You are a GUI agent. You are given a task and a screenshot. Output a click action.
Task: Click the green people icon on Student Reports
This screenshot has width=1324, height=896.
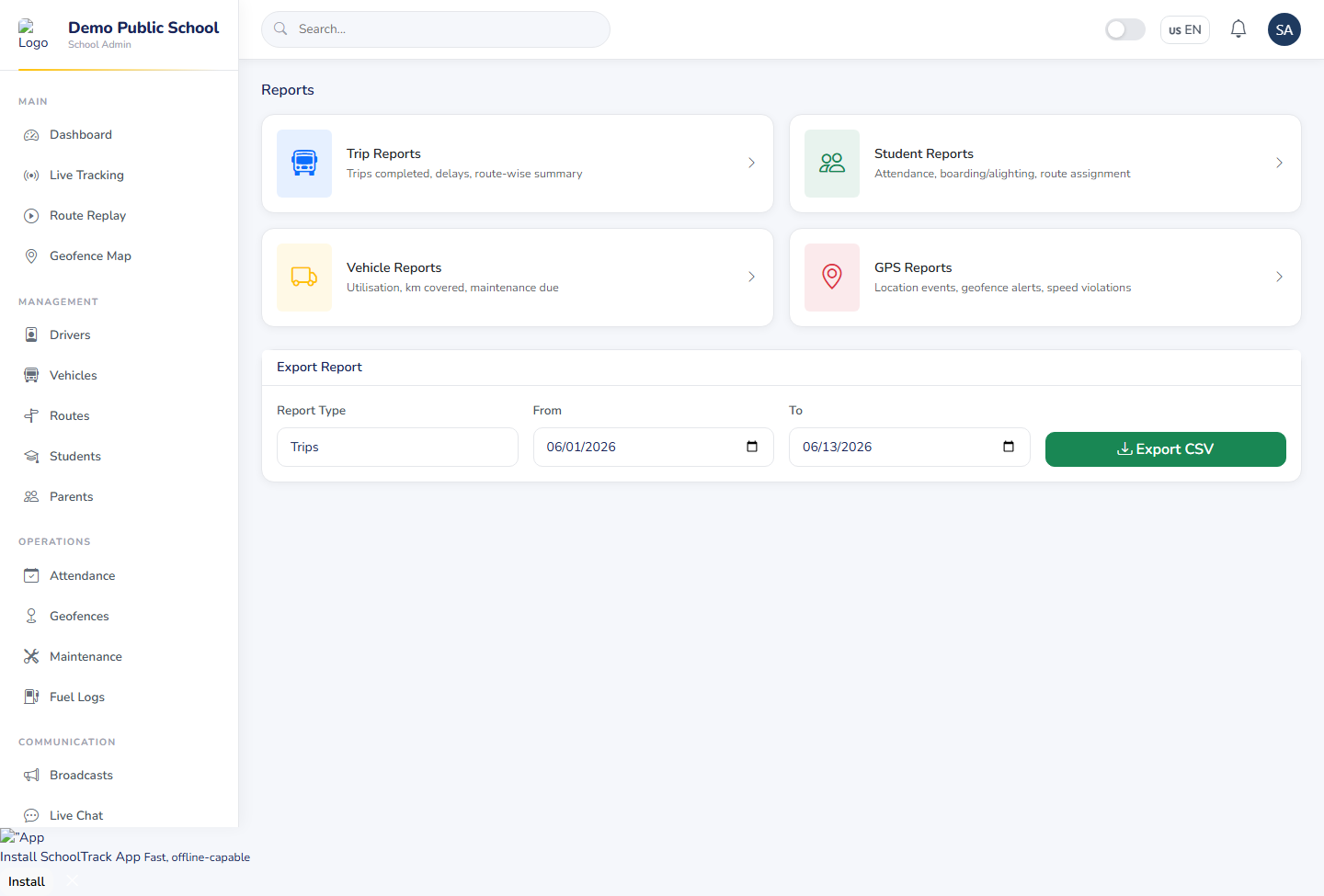click(x=832, y=164)
